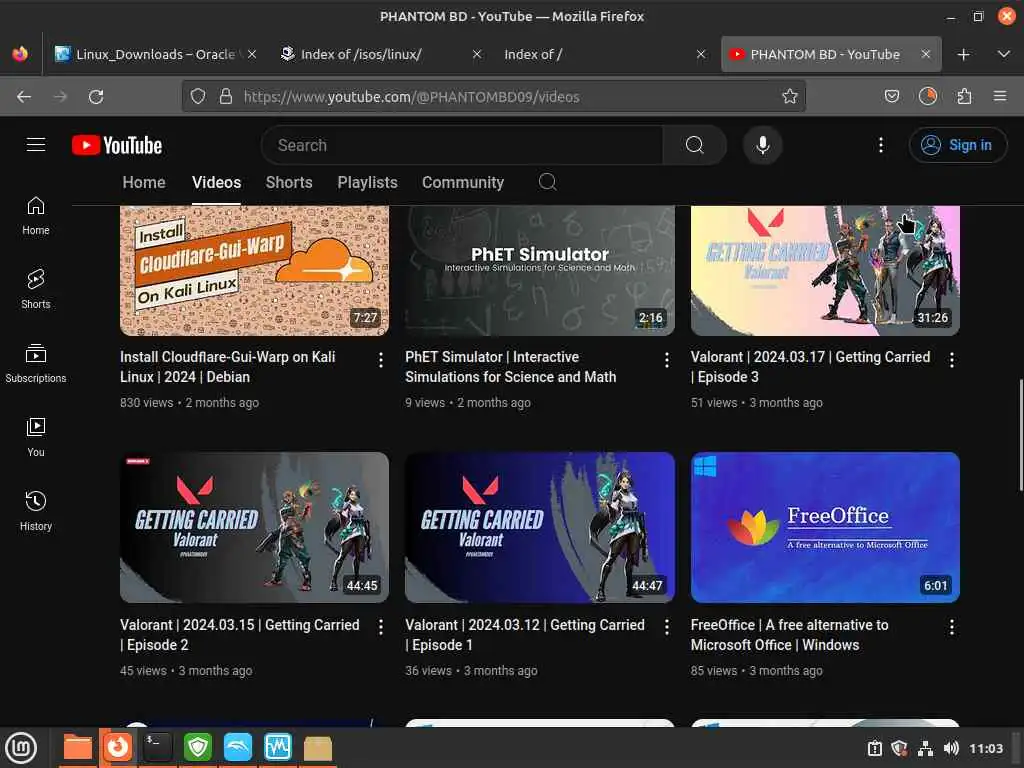1024x768 pixels.
Task: Open Firefox application menu
Action: 1000,97
